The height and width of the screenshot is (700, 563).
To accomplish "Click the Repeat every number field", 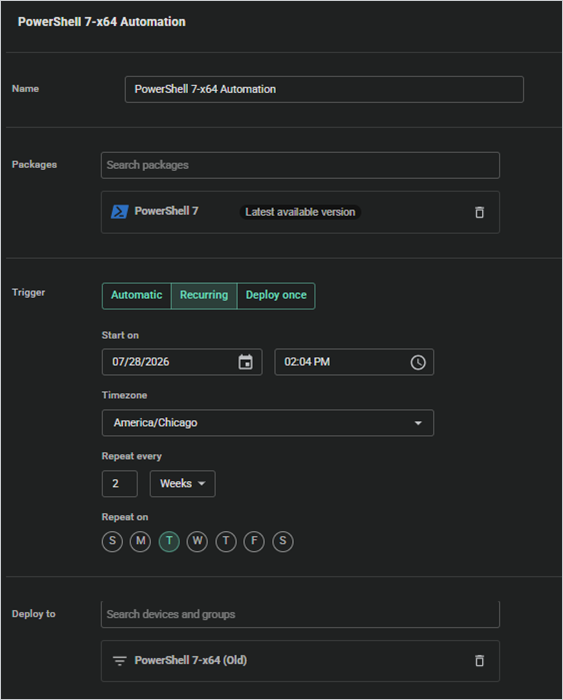I will pos(120,483).
